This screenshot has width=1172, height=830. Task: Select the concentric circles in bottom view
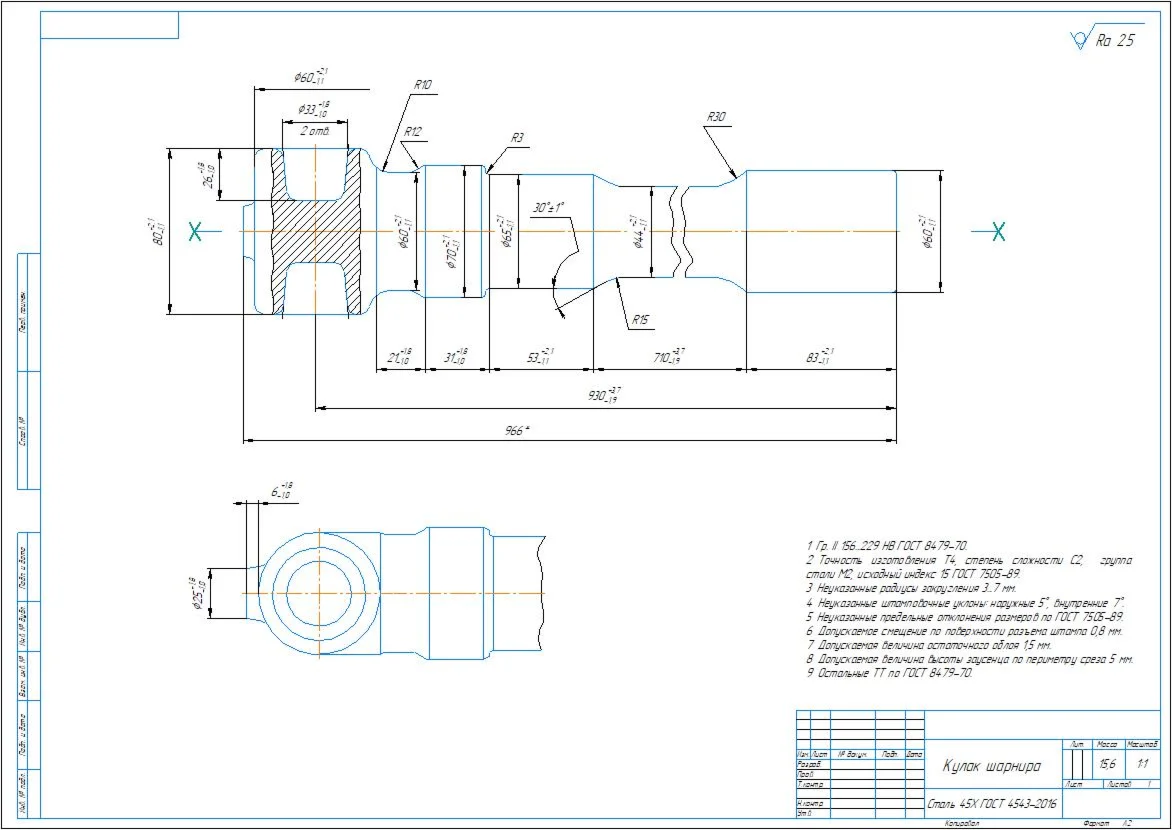point(318,594)
